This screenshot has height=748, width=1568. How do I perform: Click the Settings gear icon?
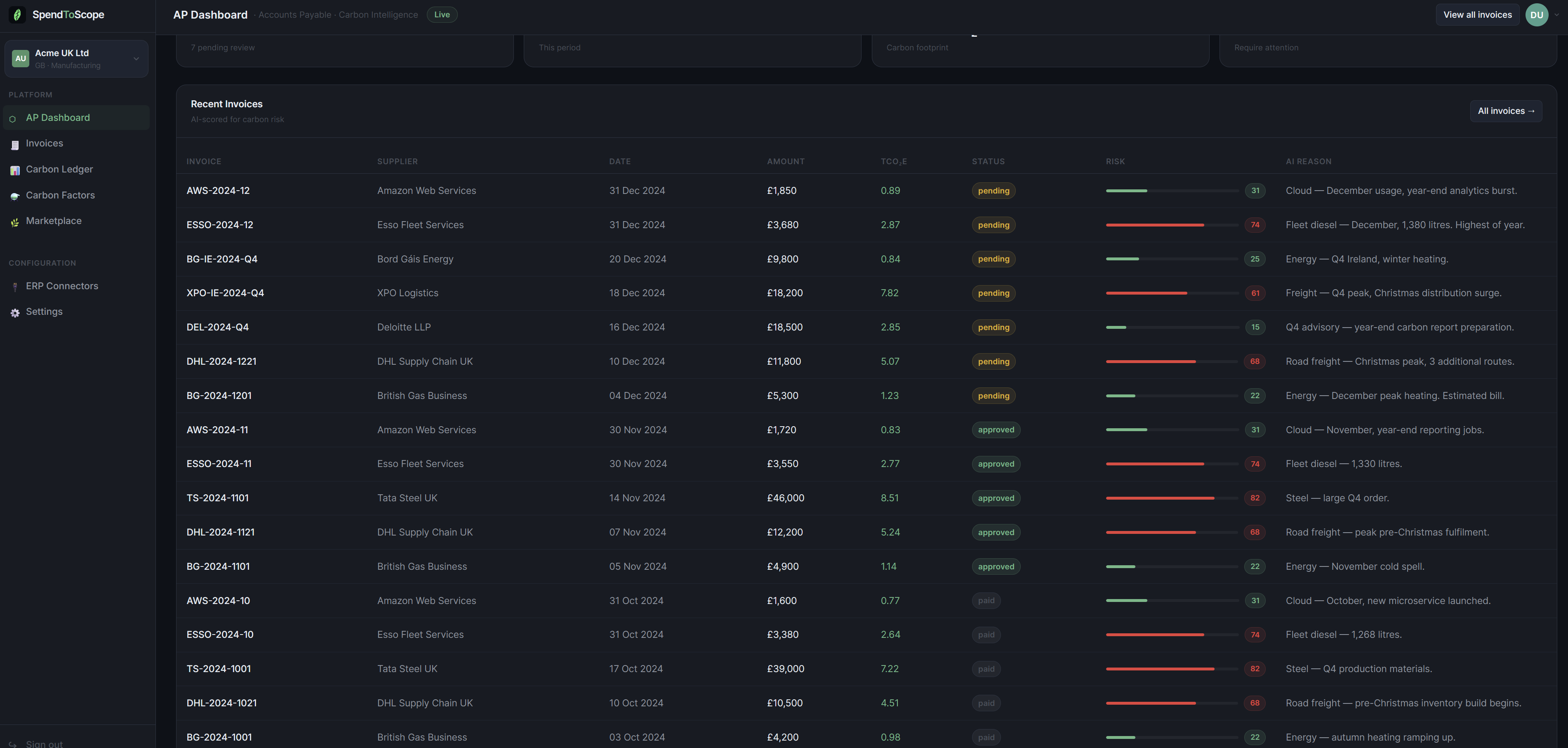point(14,312)
